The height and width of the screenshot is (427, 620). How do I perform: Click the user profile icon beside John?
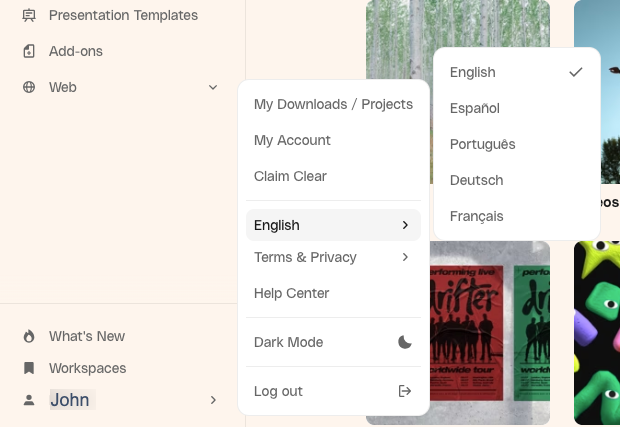(29, 400)
